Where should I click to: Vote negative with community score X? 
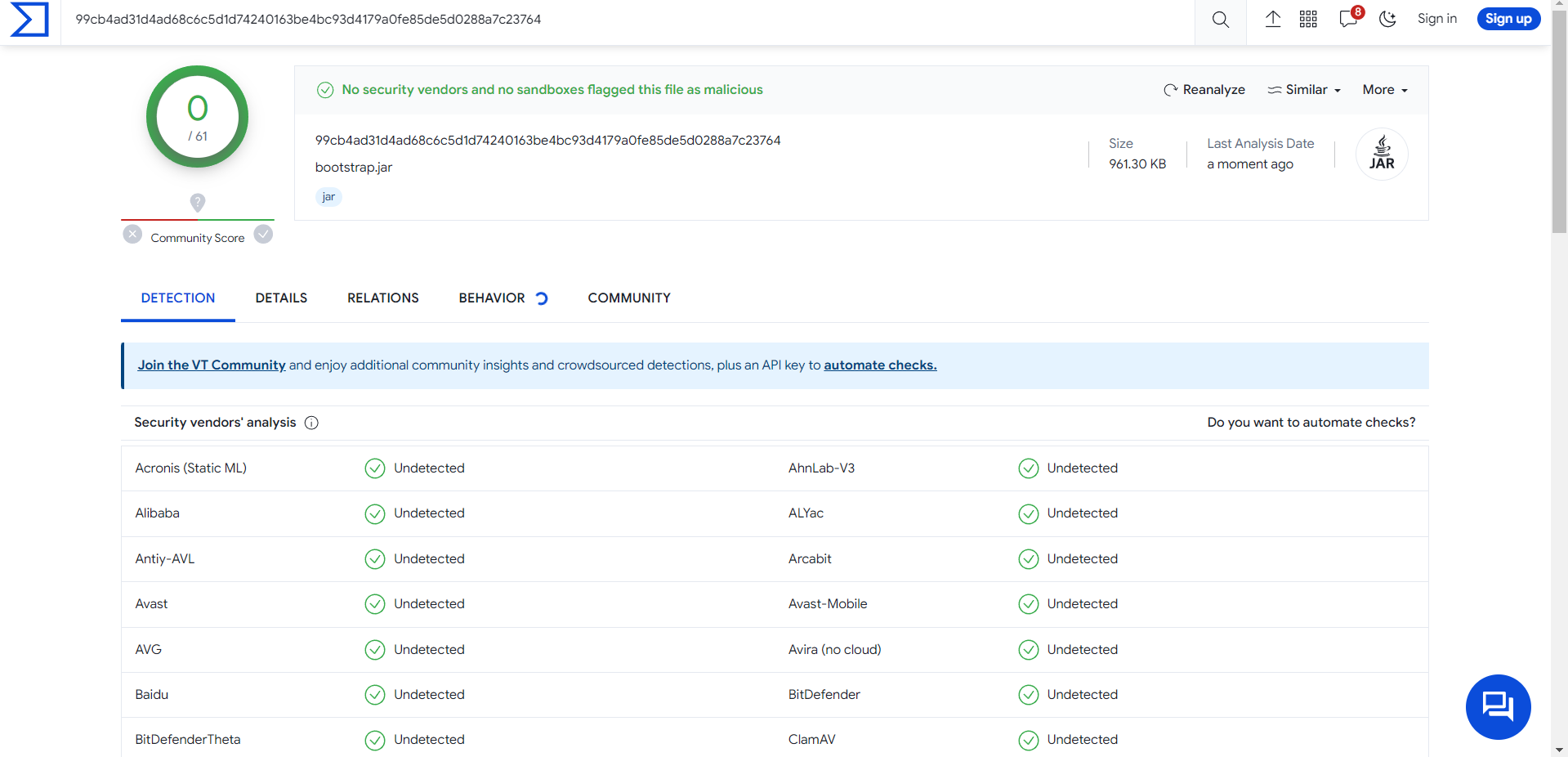[x=132, y=235]
